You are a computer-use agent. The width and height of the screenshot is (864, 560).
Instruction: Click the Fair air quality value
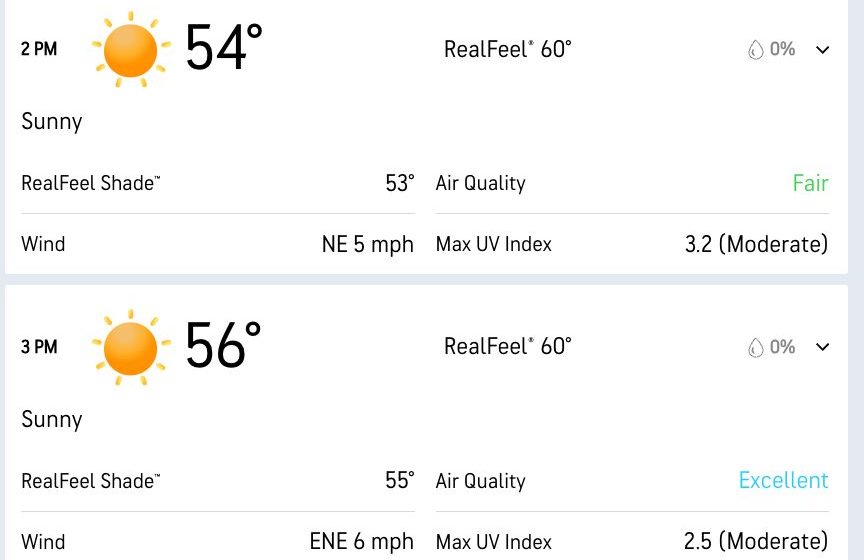[810, 183]
